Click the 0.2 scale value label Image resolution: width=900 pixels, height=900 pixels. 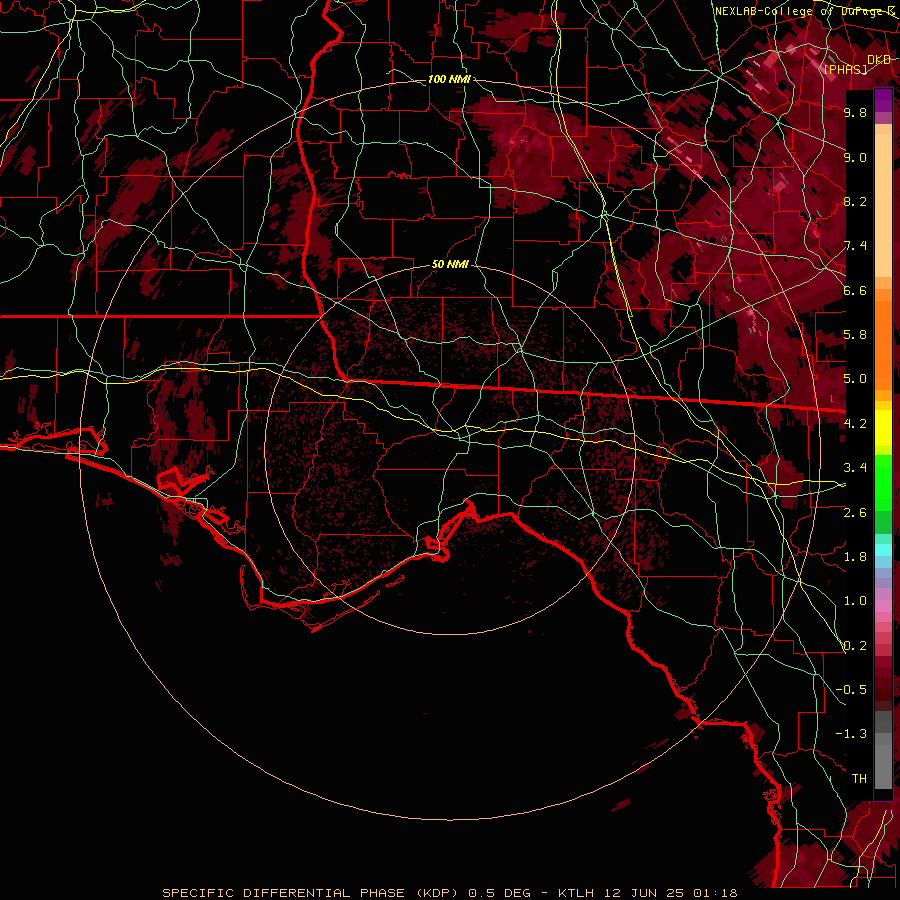point(855,646)
